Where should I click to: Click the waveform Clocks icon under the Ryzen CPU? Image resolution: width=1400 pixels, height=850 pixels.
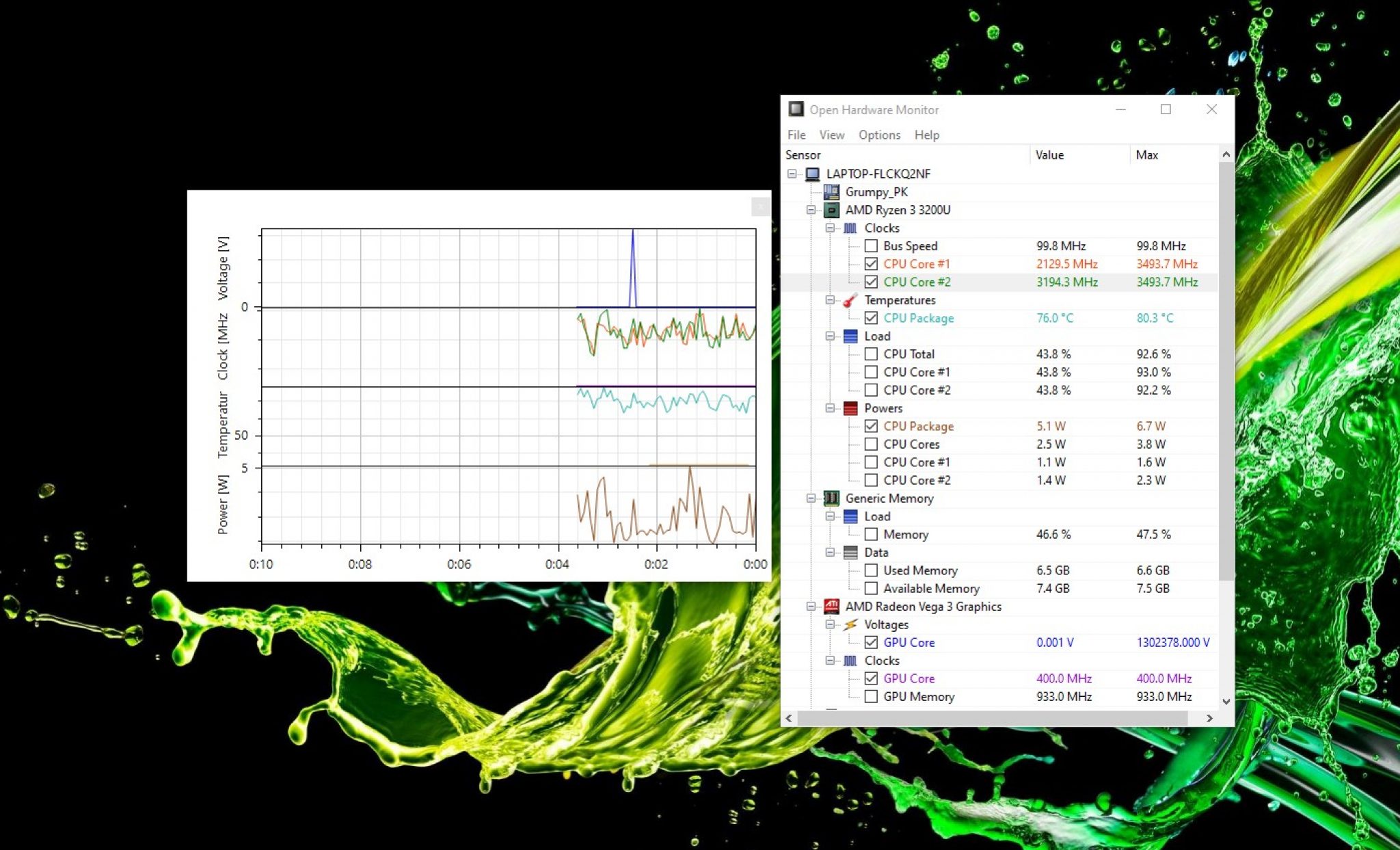(x=851, y=228)
